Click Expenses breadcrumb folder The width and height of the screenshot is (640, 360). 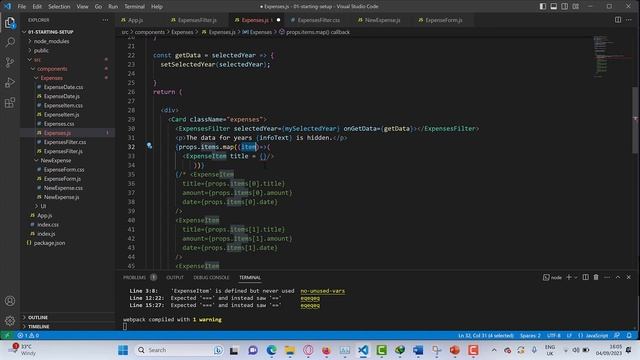coord(182,32)
